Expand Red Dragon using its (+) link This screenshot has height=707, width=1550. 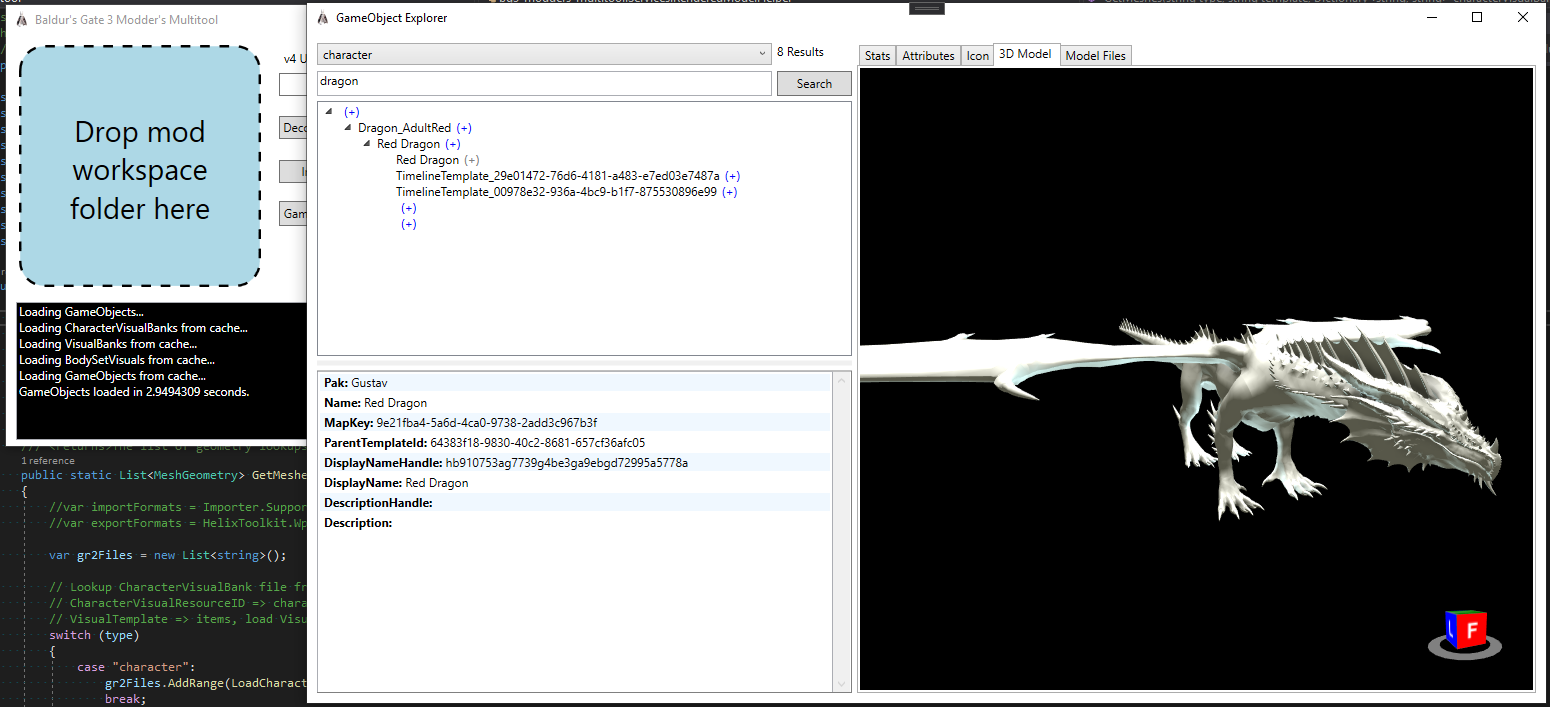(453, 143)
